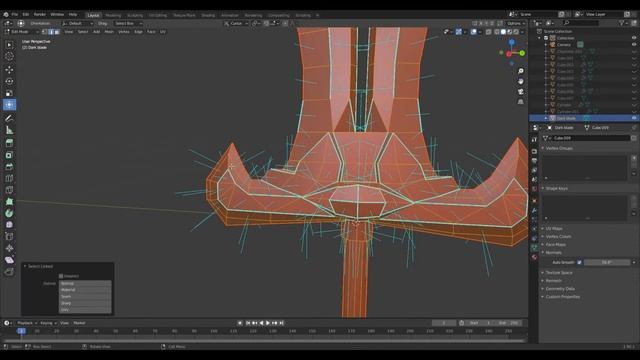Open Modifier properties wrench tab
Viewport: 640px width, 360px height.
tap(534, 210)
